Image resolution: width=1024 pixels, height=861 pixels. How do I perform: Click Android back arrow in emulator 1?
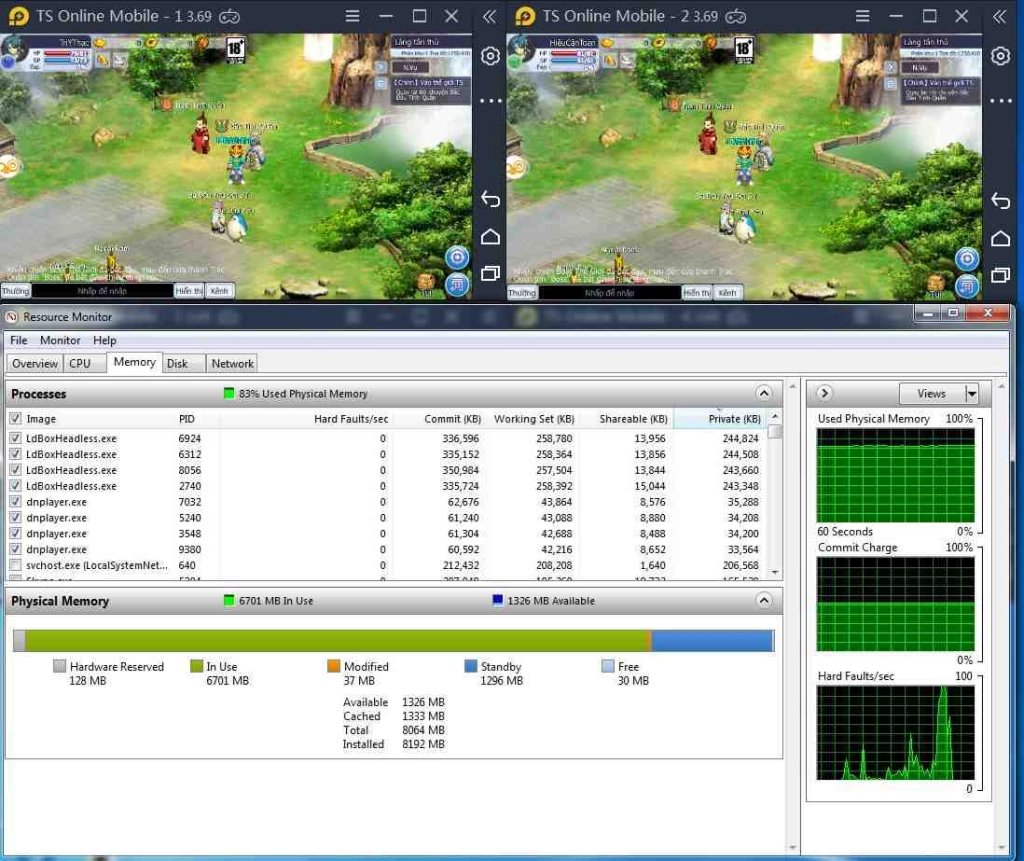click(490, 199)
